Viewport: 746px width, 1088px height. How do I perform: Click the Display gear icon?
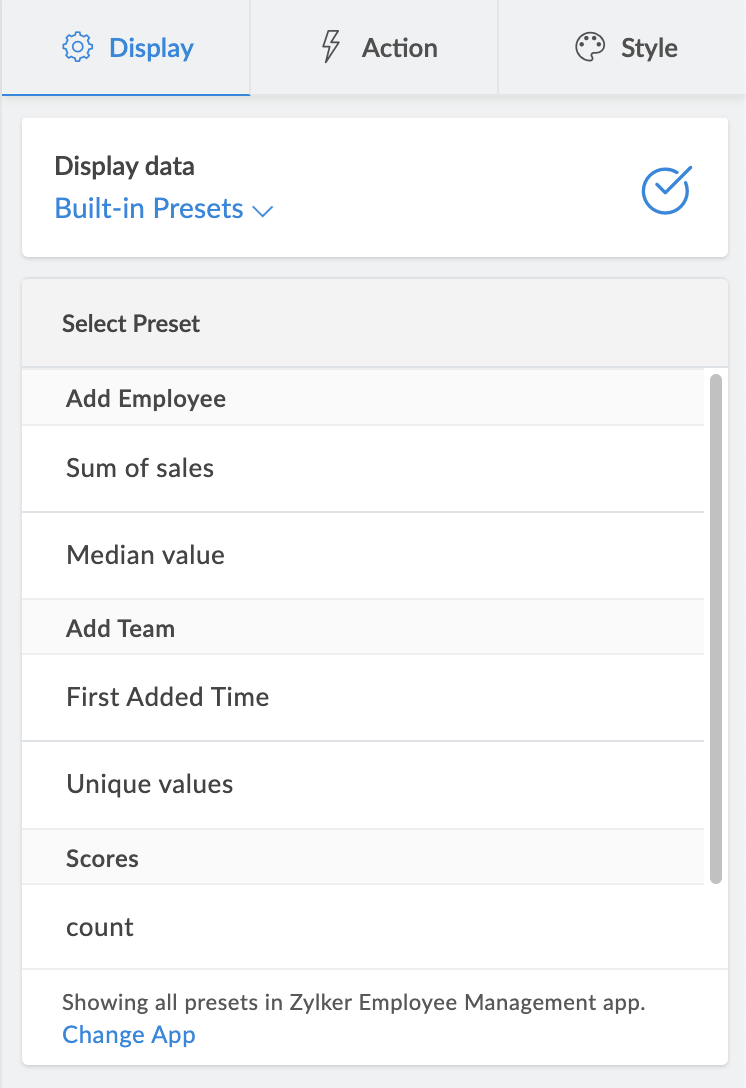[77, 48]
